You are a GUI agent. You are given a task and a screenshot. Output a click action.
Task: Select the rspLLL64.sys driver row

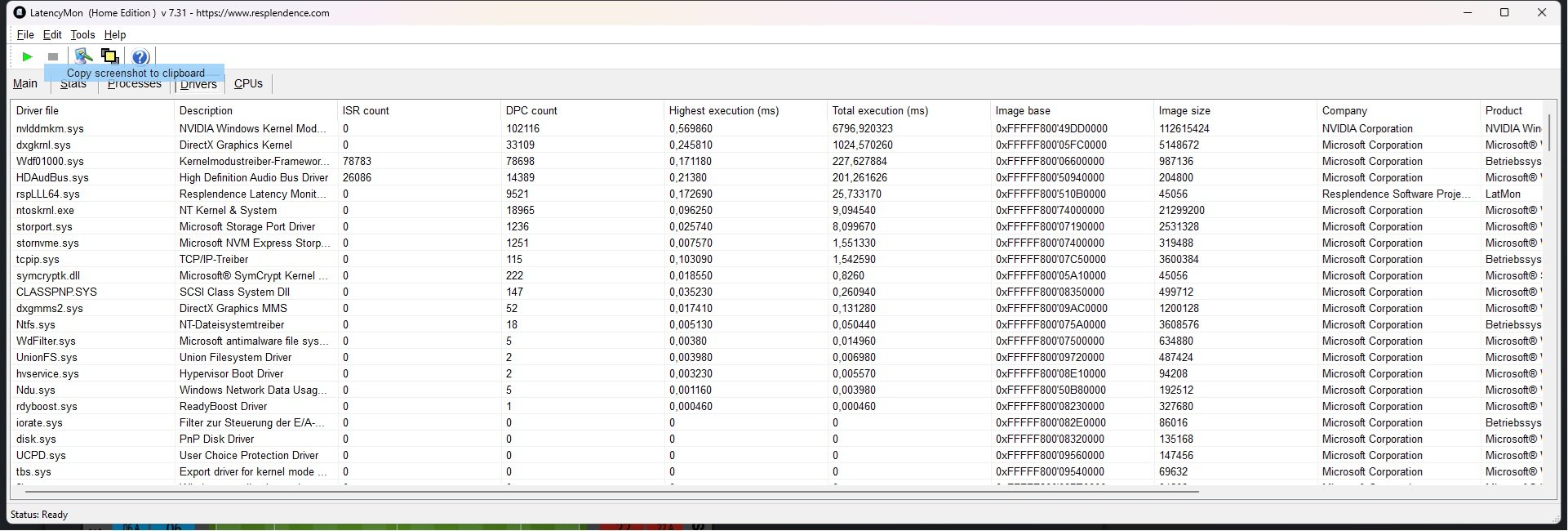point(777,194)
